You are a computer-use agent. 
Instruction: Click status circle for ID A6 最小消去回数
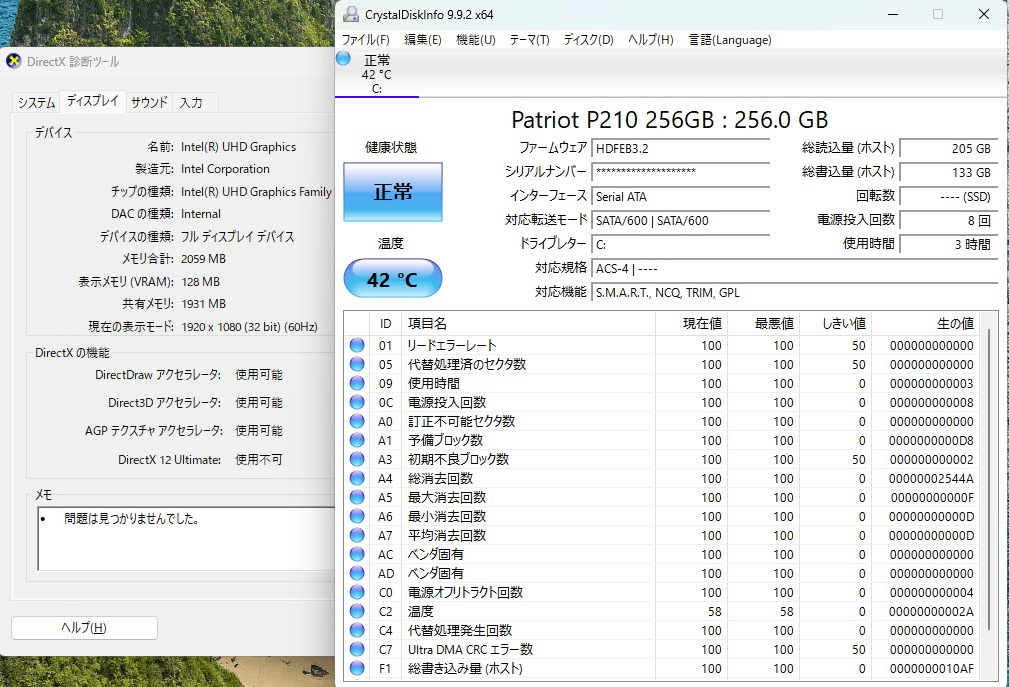click(x=357, y=516)
